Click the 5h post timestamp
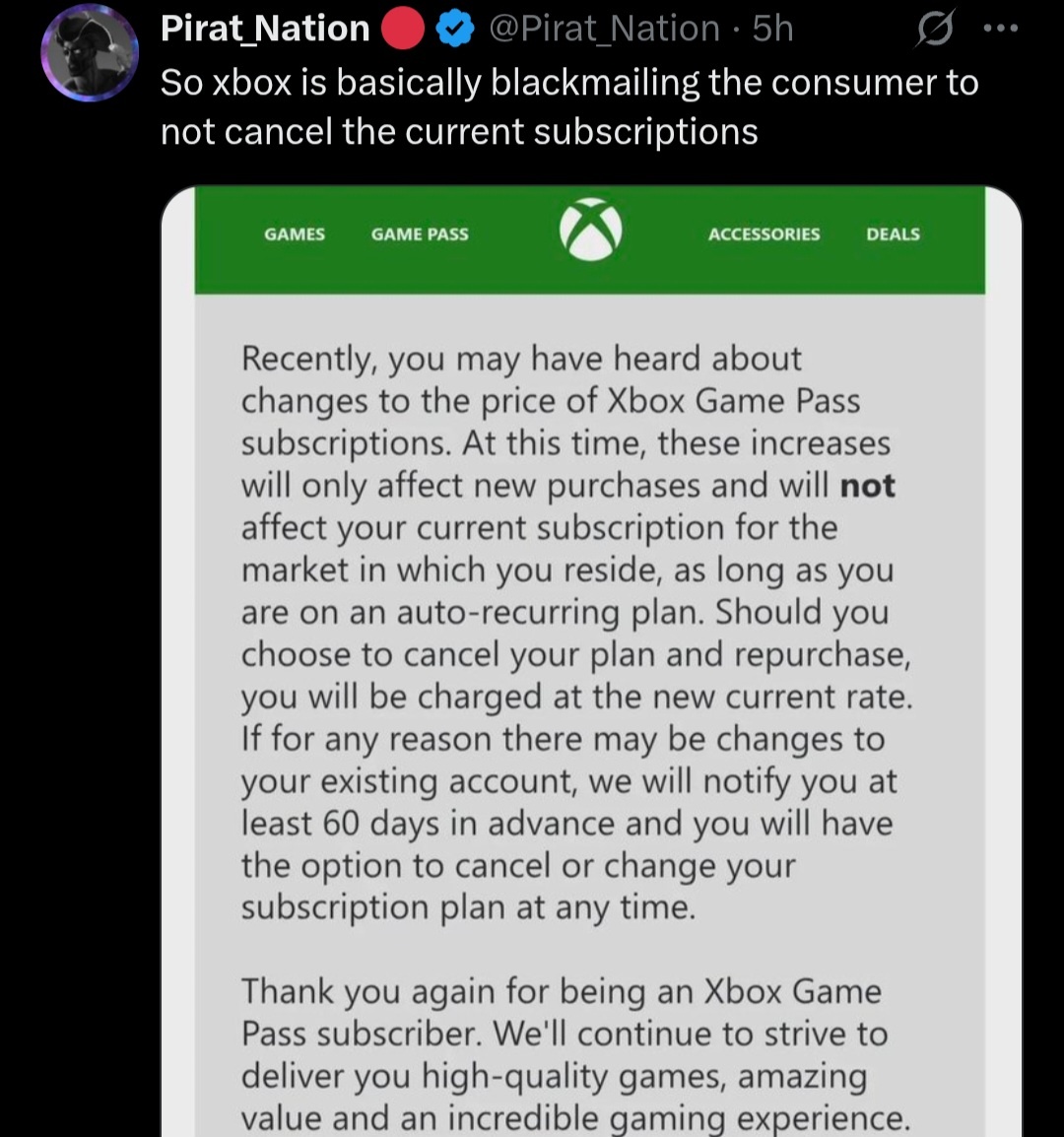The image size is (1064, 1137). click(772, 29)
